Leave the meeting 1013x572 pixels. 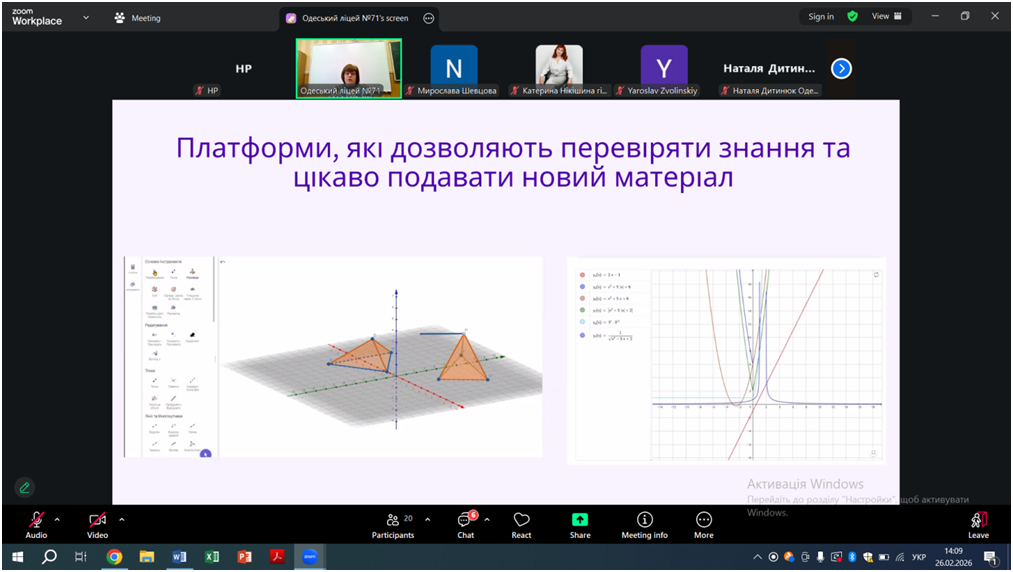pos(978,524)
